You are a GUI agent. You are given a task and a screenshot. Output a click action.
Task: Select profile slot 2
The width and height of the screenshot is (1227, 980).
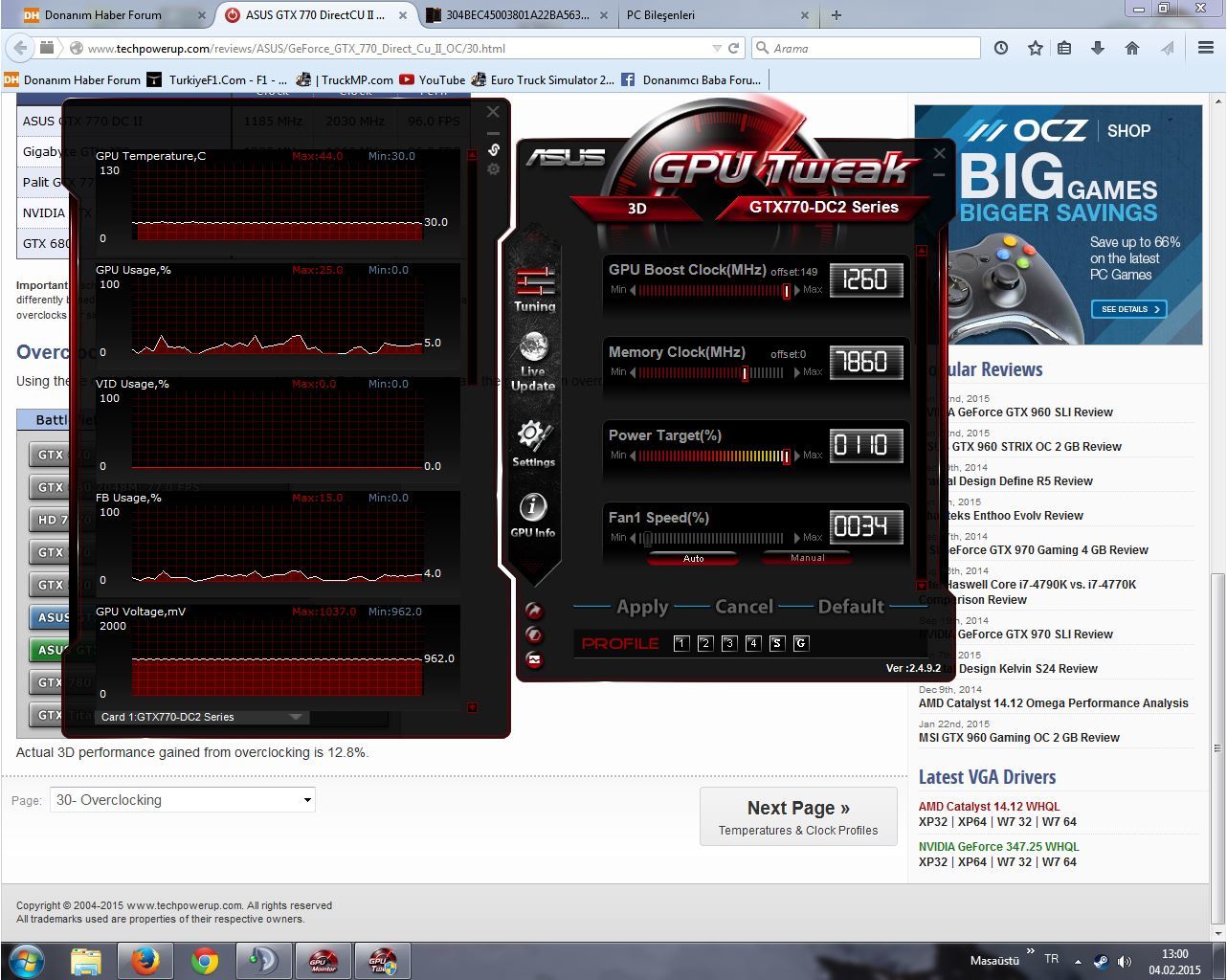click(x=705, y=643)
